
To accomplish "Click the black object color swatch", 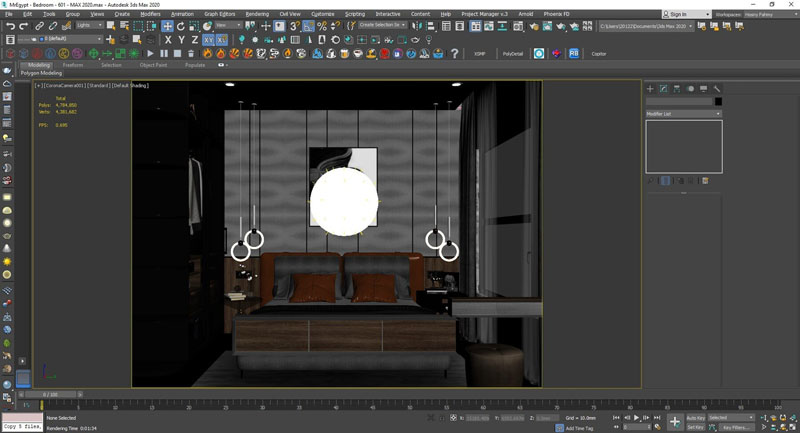I will point(717,101).
